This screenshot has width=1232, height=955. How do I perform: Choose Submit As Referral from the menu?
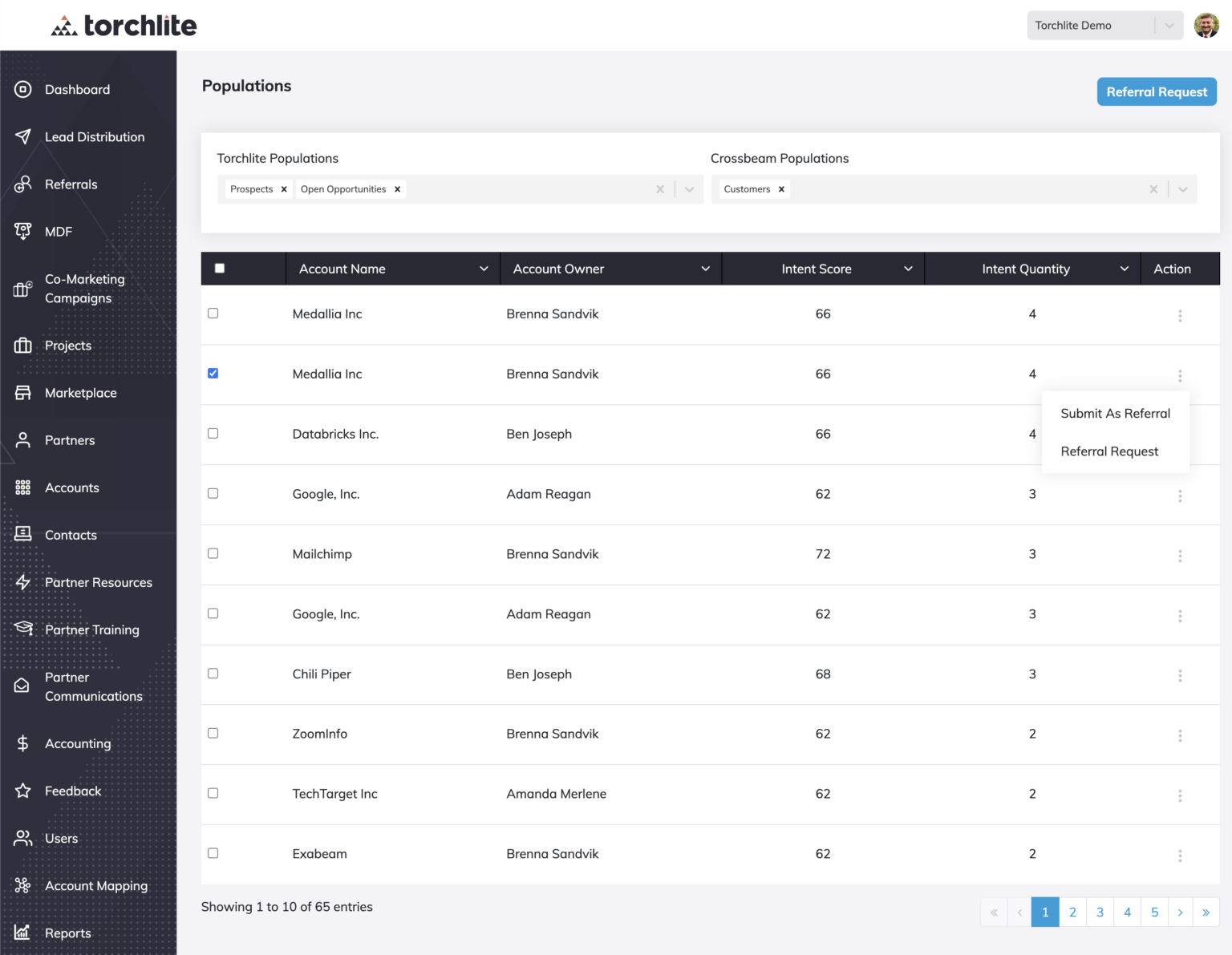coord(1115,413)
